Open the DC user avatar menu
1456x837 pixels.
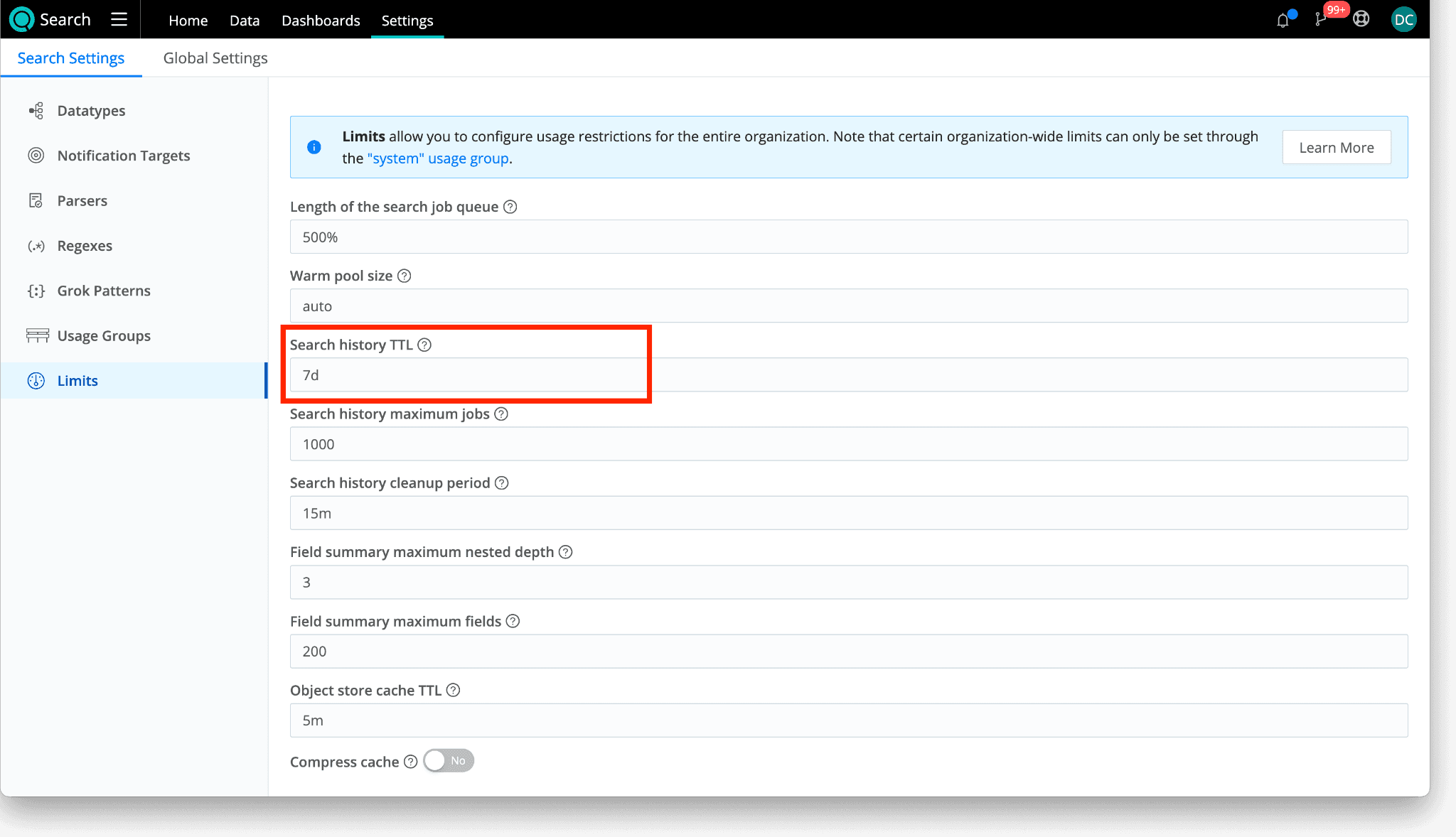click(x=1403, y=19)
